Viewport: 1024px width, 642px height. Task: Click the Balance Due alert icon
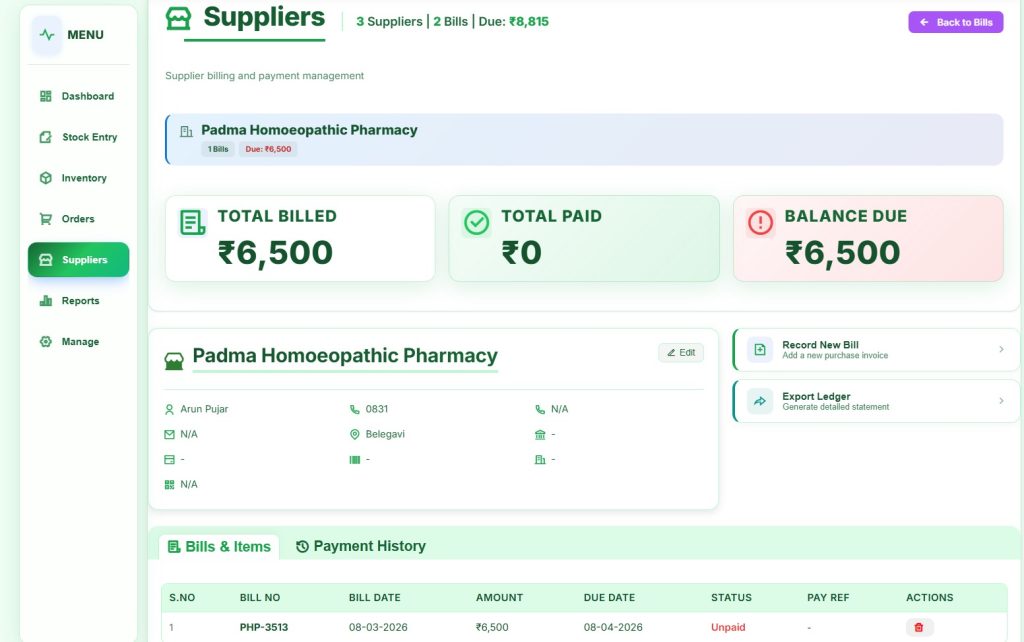pos(761,223)
